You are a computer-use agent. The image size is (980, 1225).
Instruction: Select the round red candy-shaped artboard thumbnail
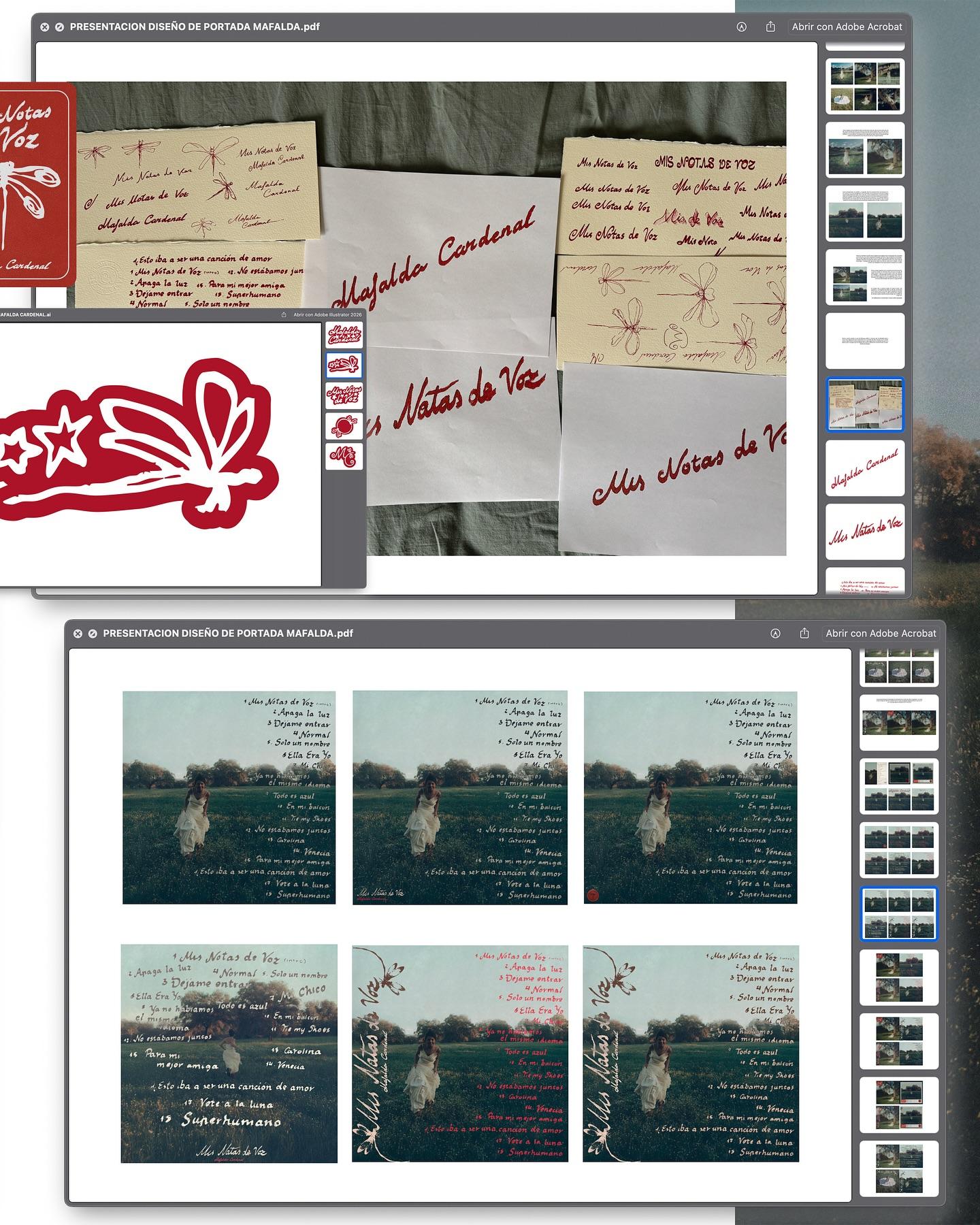pos(344,426)
